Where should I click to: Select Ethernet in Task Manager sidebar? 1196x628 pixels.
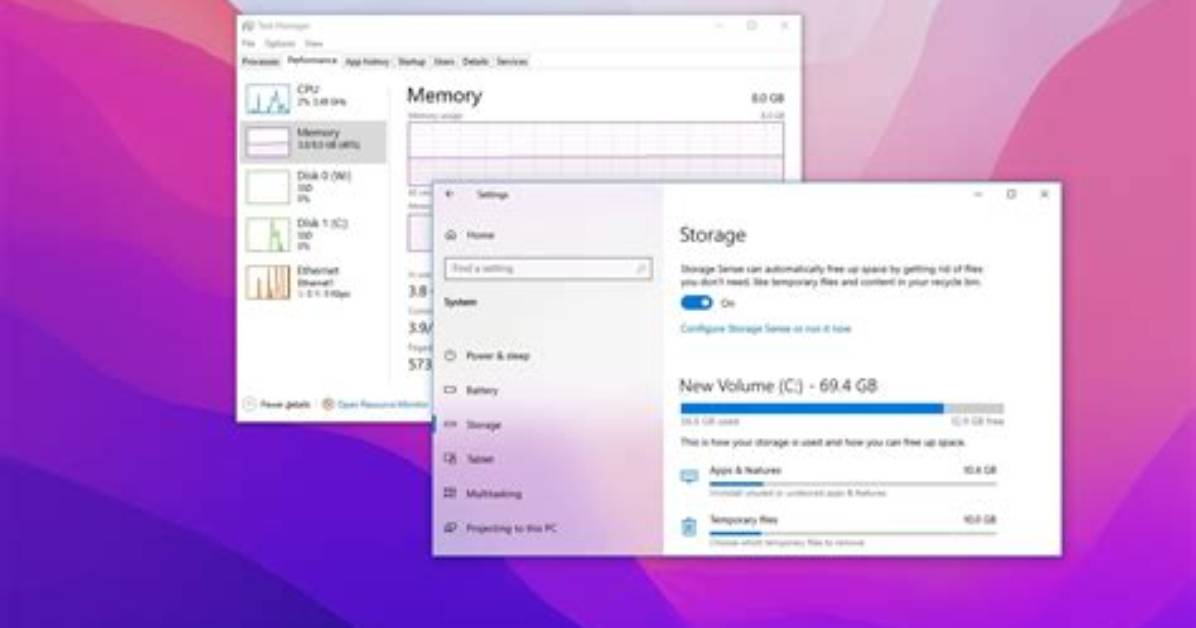point(313,282)
